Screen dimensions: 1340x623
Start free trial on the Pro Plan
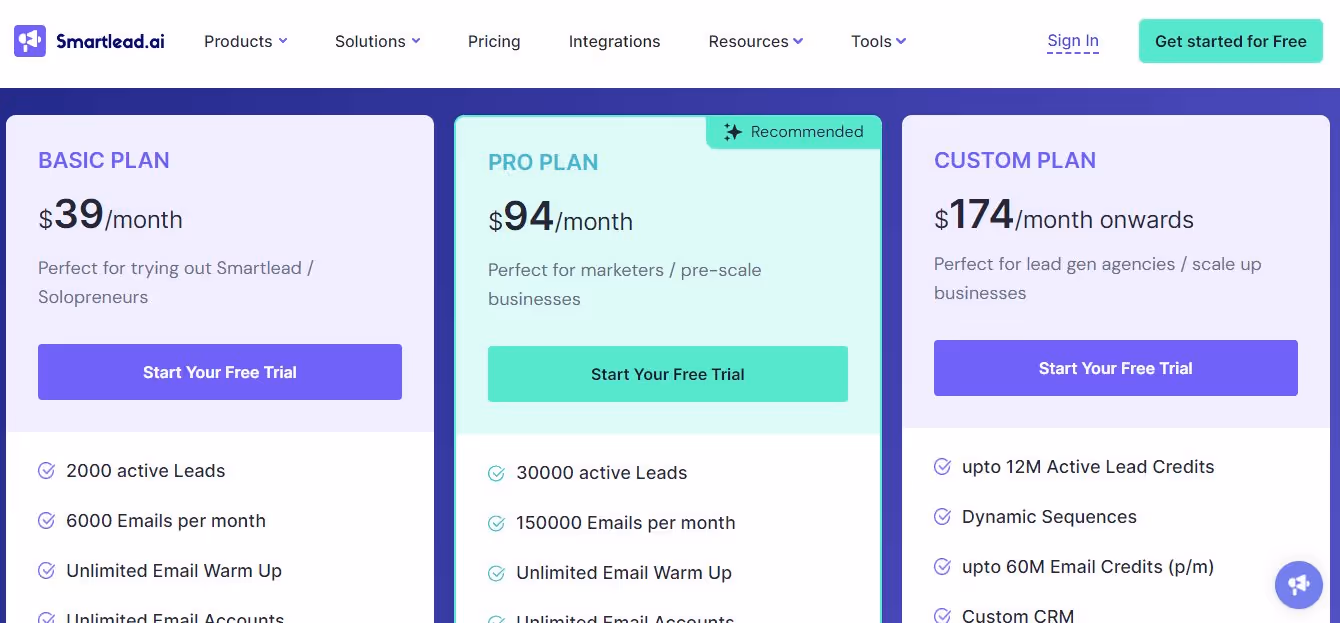click(x=667, y=374)
